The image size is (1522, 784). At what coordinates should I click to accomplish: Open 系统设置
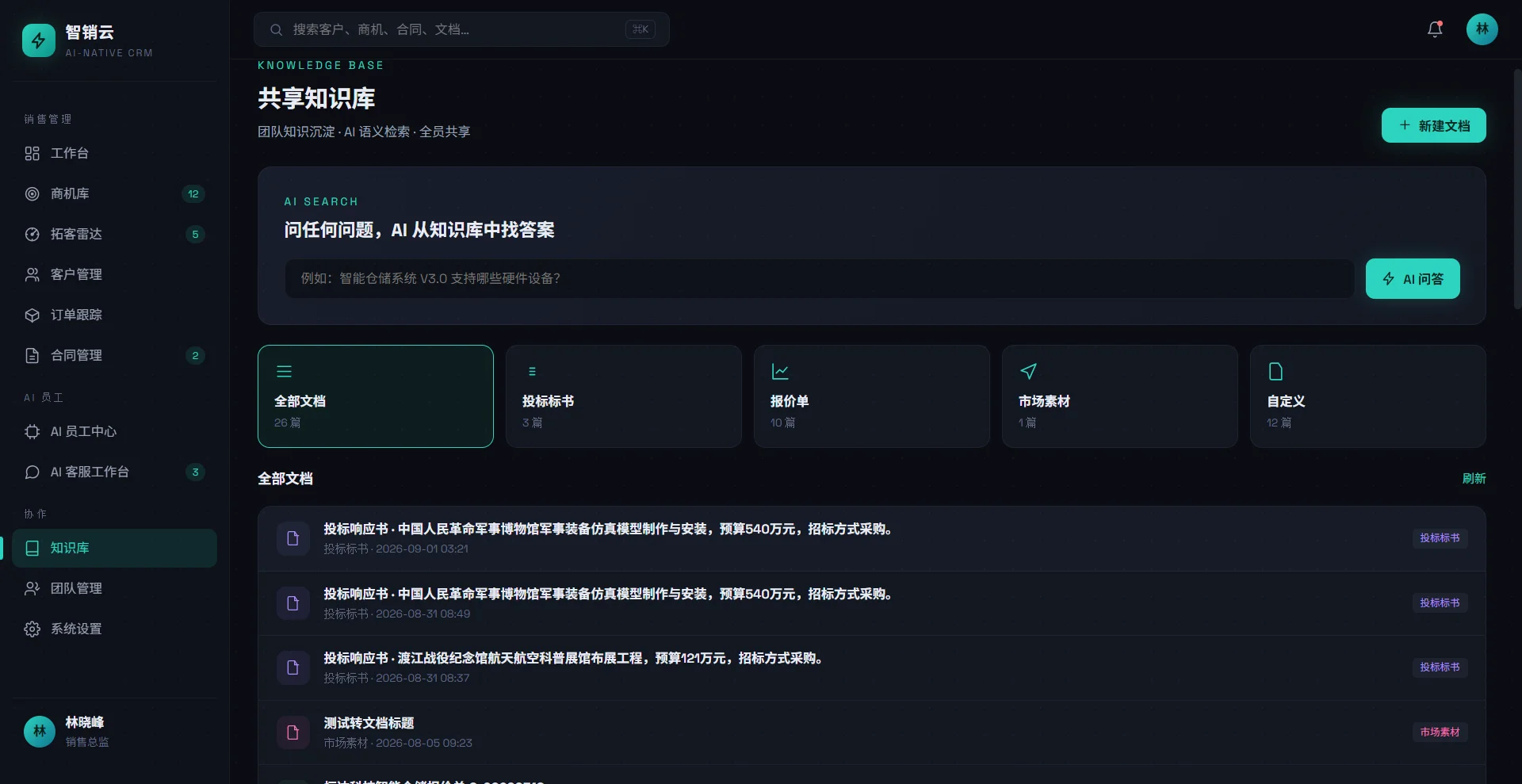click(x=114, y=629)
